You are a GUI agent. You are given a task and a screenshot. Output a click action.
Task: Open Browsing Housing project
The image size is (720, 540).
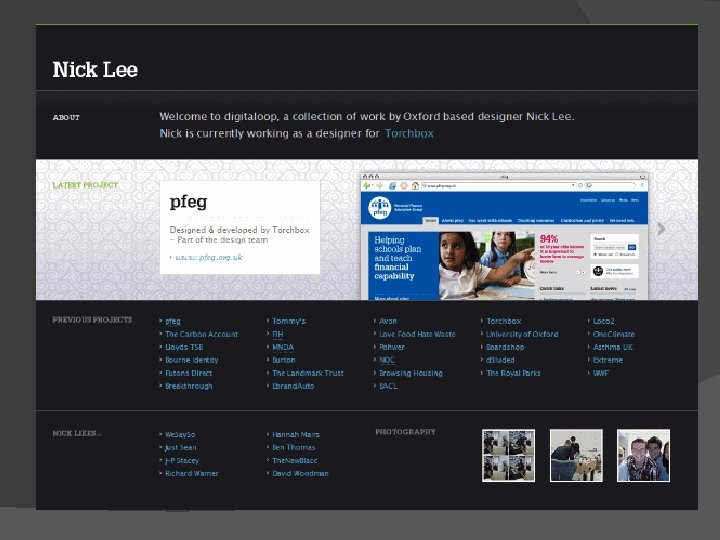pos(411,373)
